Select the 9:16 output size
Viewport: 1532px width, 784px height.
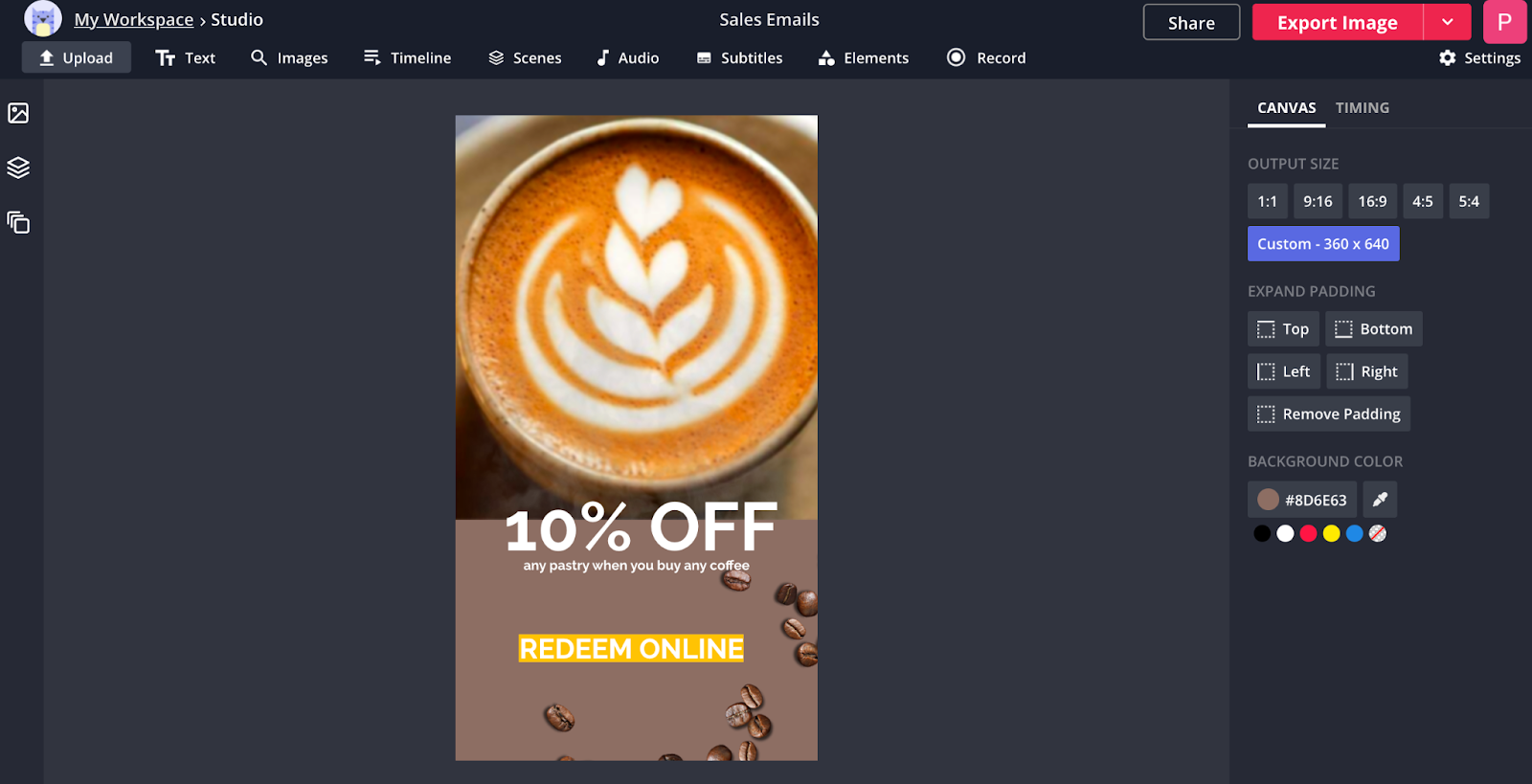[x=1318, y=201]
